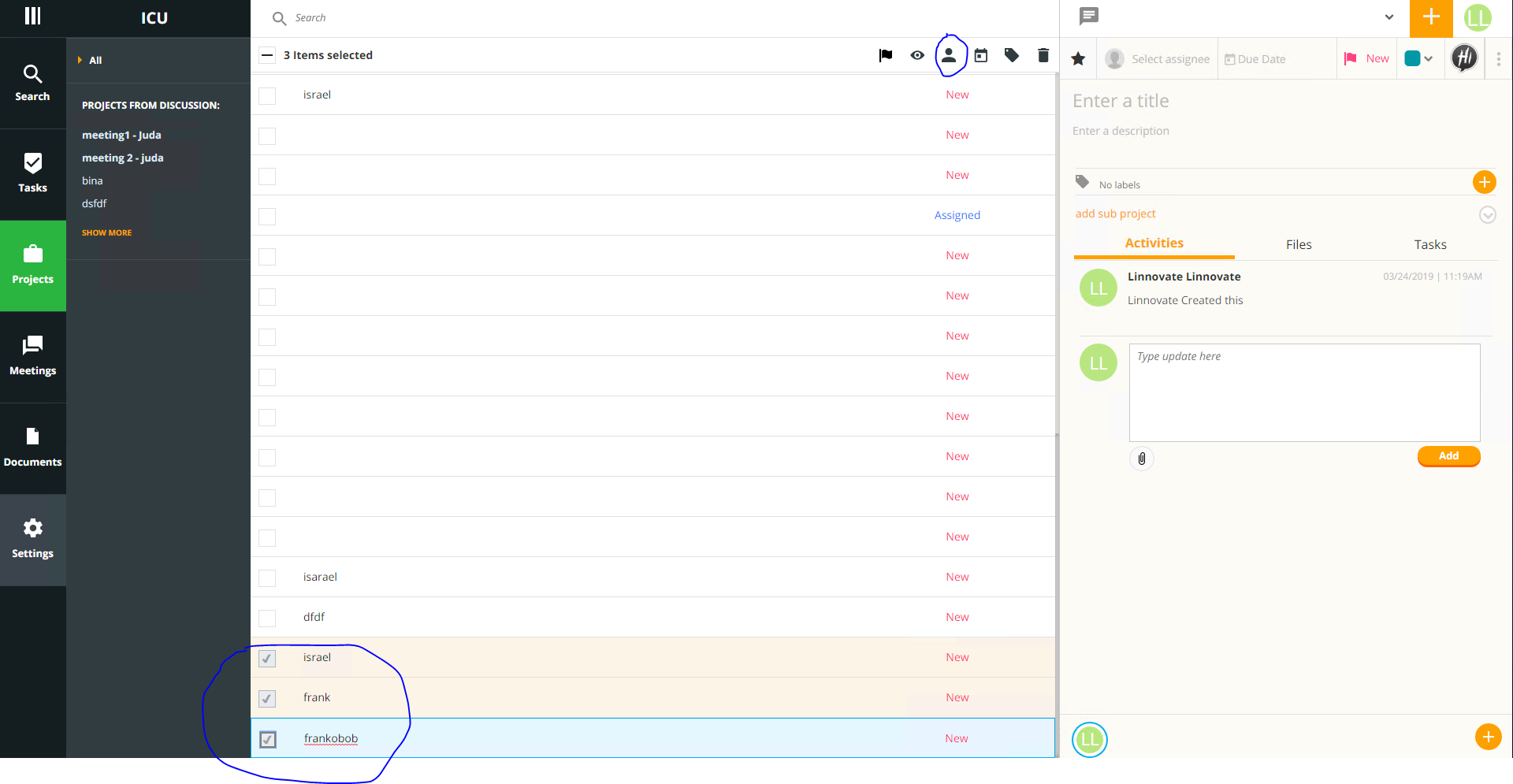1513x784 pixels.
Task: Open the New status dropdown in detail panel
Action: click(x=1367, y=58)
